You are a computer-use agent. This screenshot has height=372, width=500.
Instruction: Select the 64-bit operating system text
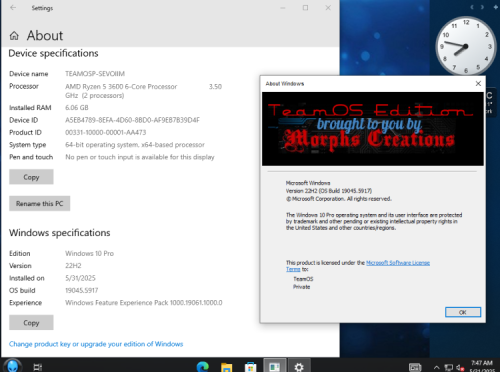coord(135,145)
